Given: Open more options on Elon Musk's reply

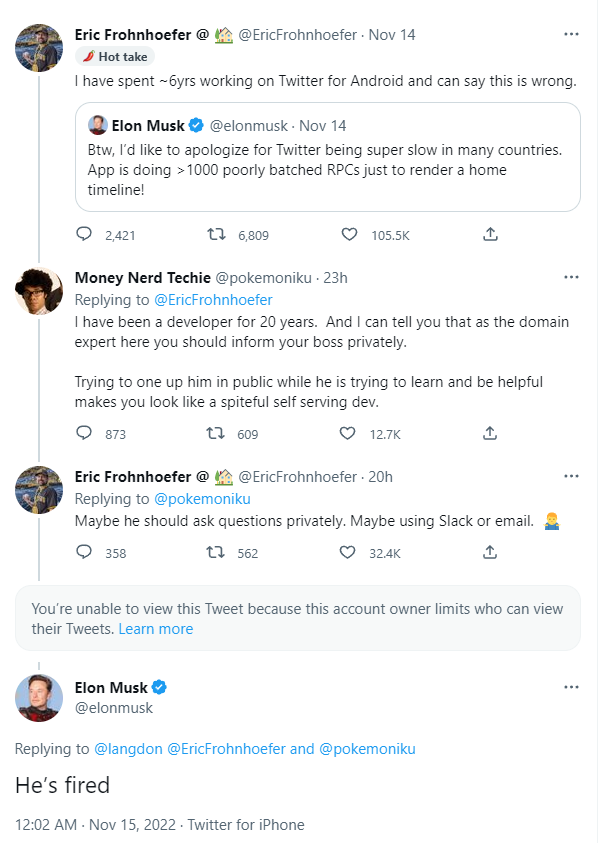Looking at the screenshot, I should [571, 688].
